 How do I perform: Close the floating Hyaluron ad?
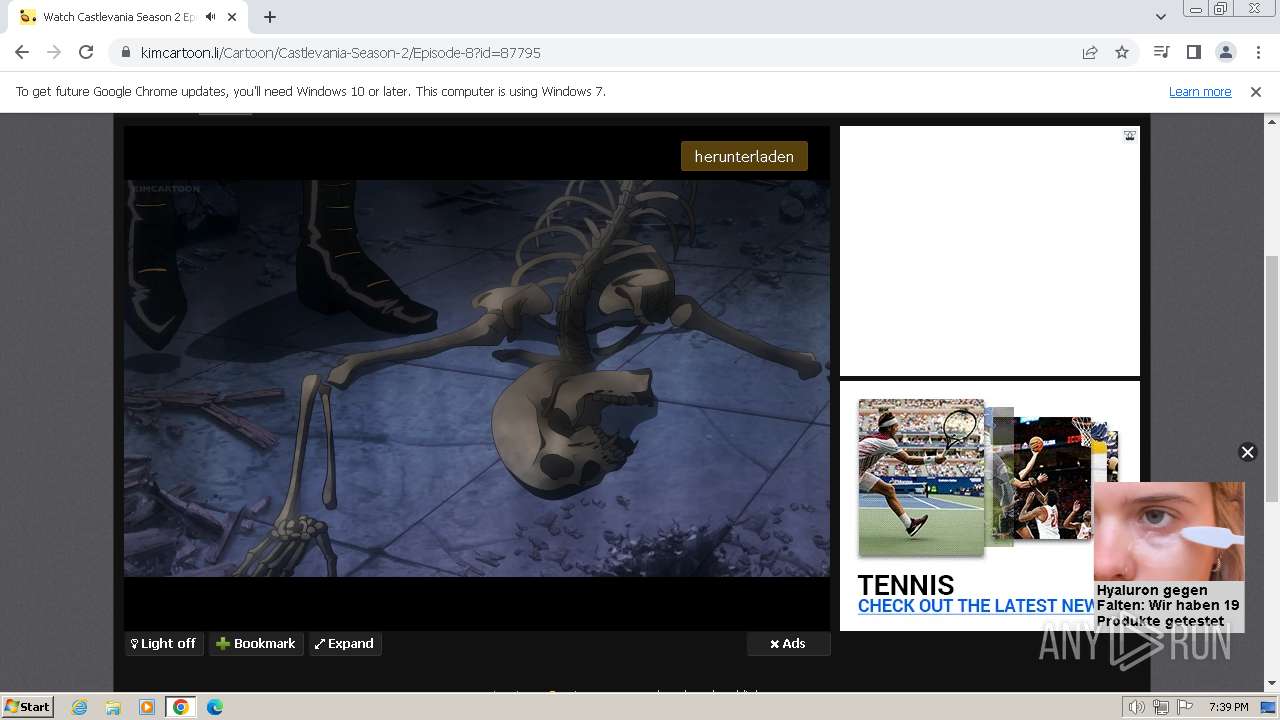coord(1247,452)
